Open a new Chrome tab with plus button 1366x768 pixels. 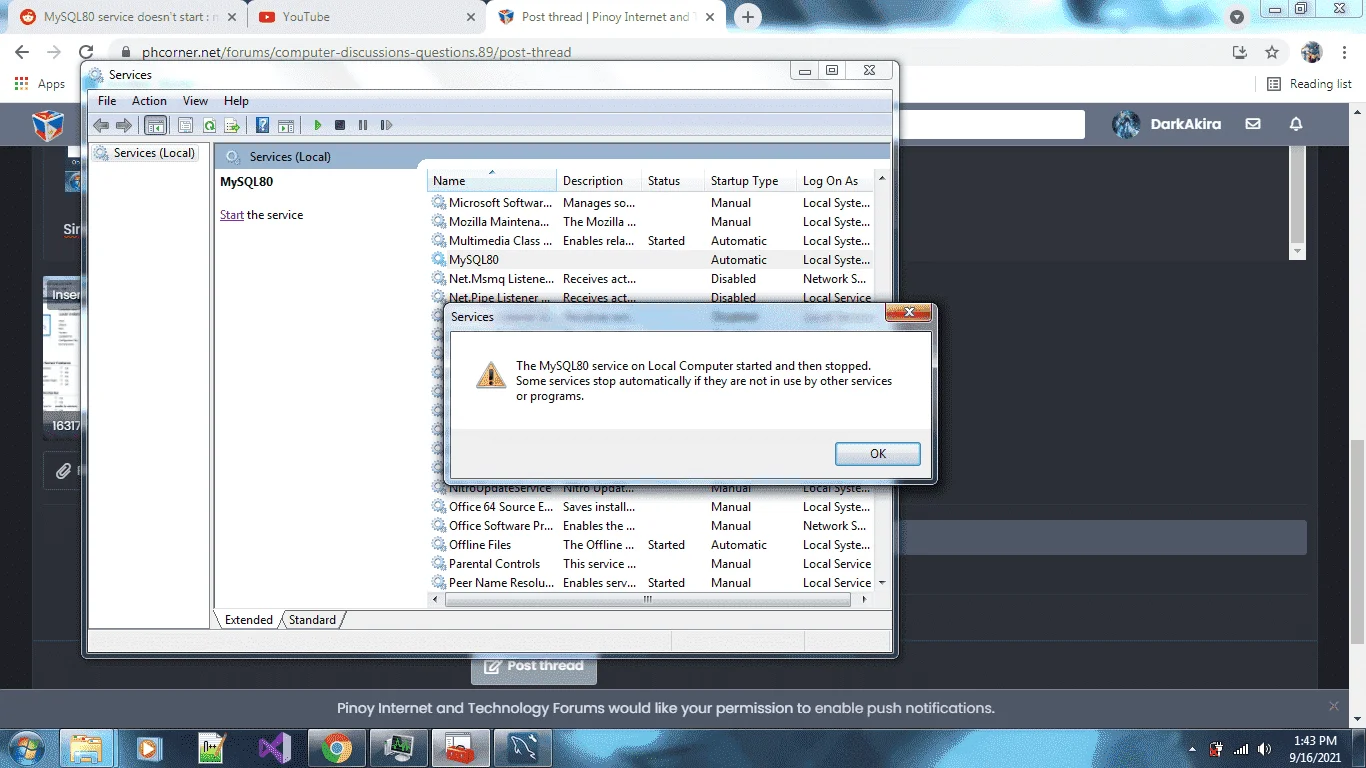point(747,17)
